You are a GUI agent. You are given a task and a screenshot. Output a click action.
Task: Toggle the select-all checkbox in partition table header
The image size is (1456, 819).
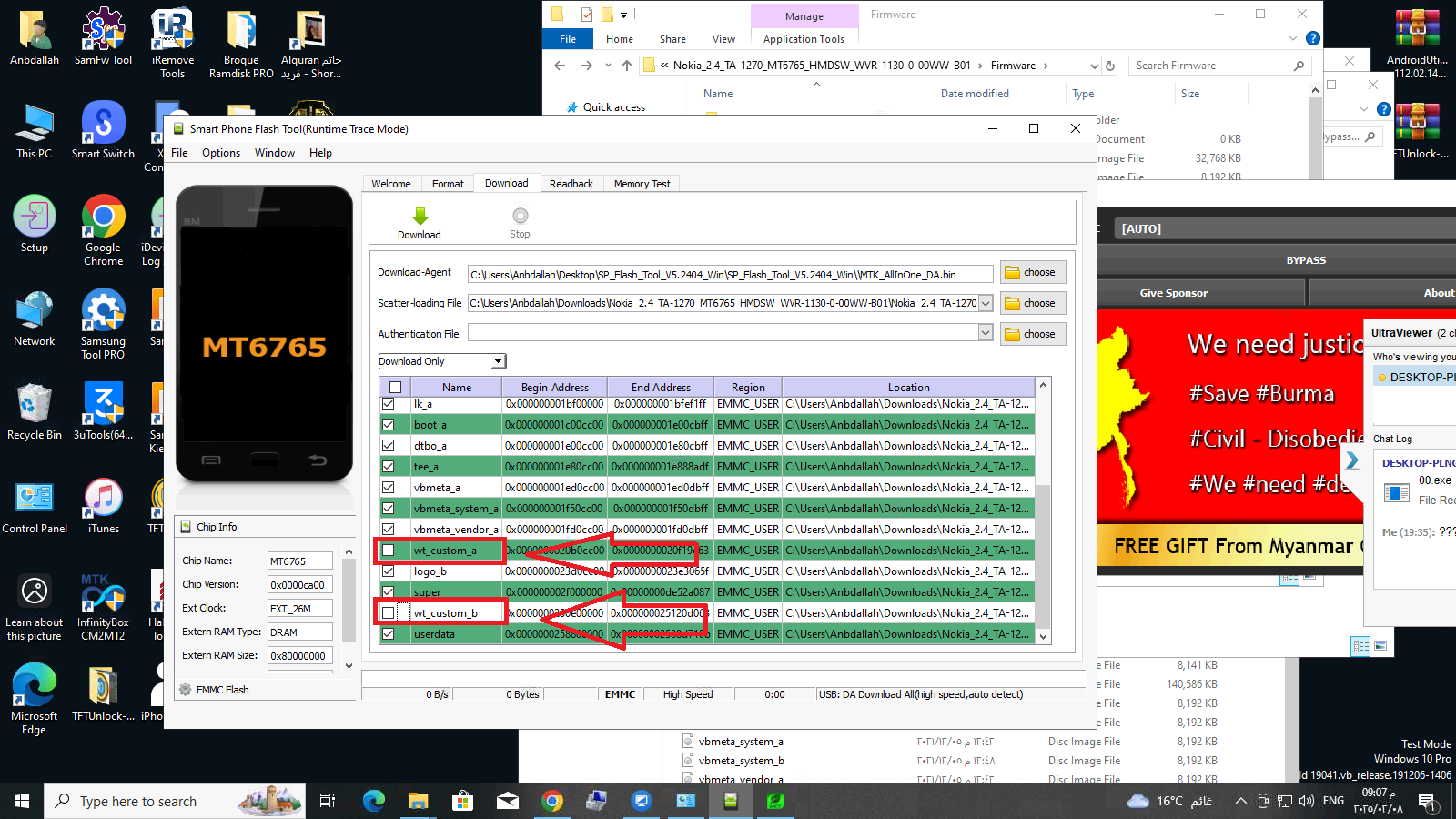pos(396,388)
